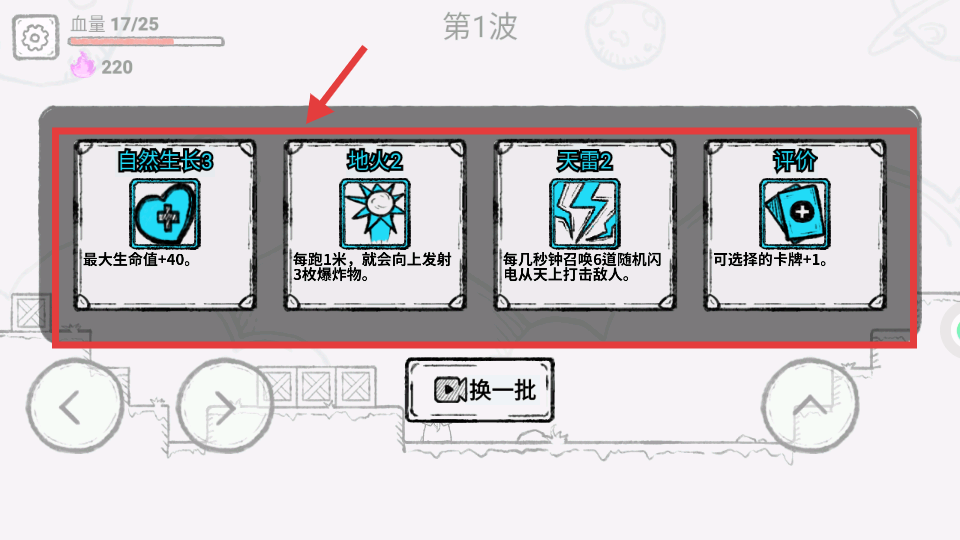
Task: Tap the right arrow movement button
Action: (x=225, y=407)
